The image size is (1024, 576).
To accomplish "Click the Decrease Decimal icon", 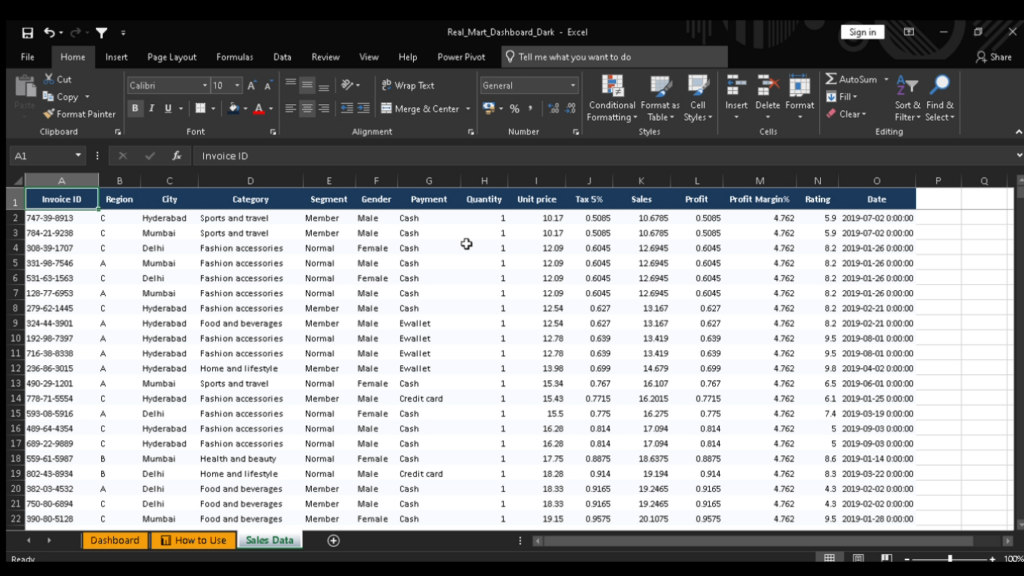I will click(571, 108).
